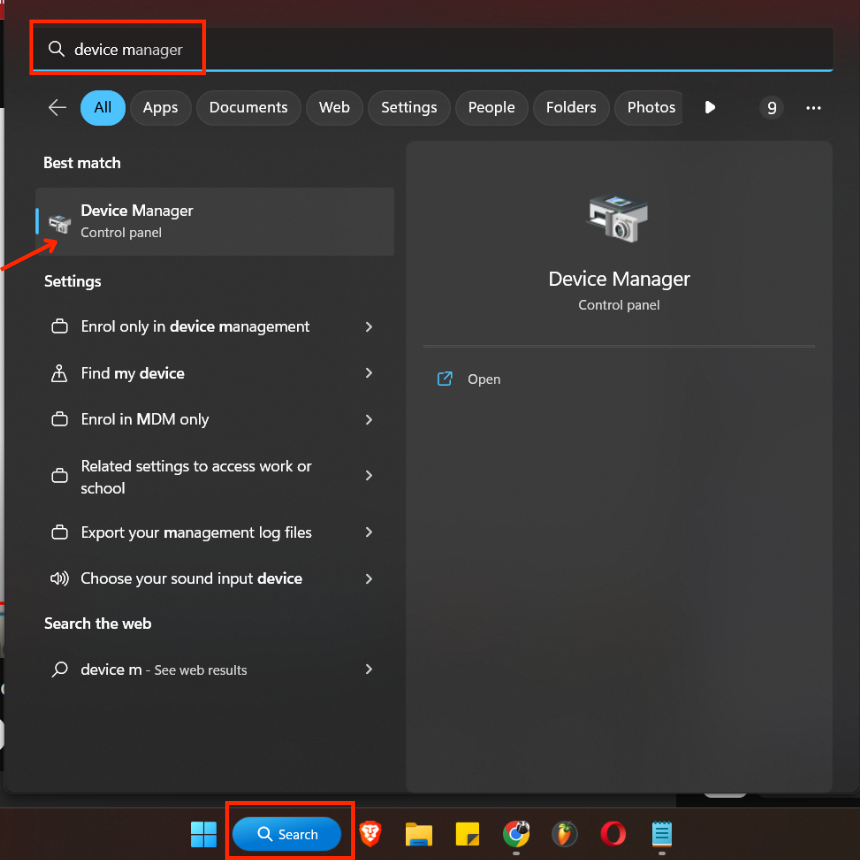Image resolution: width=860 pixels, height=860 pixels.
Task: Switch to the People filter tab
Action: (491, 108)
